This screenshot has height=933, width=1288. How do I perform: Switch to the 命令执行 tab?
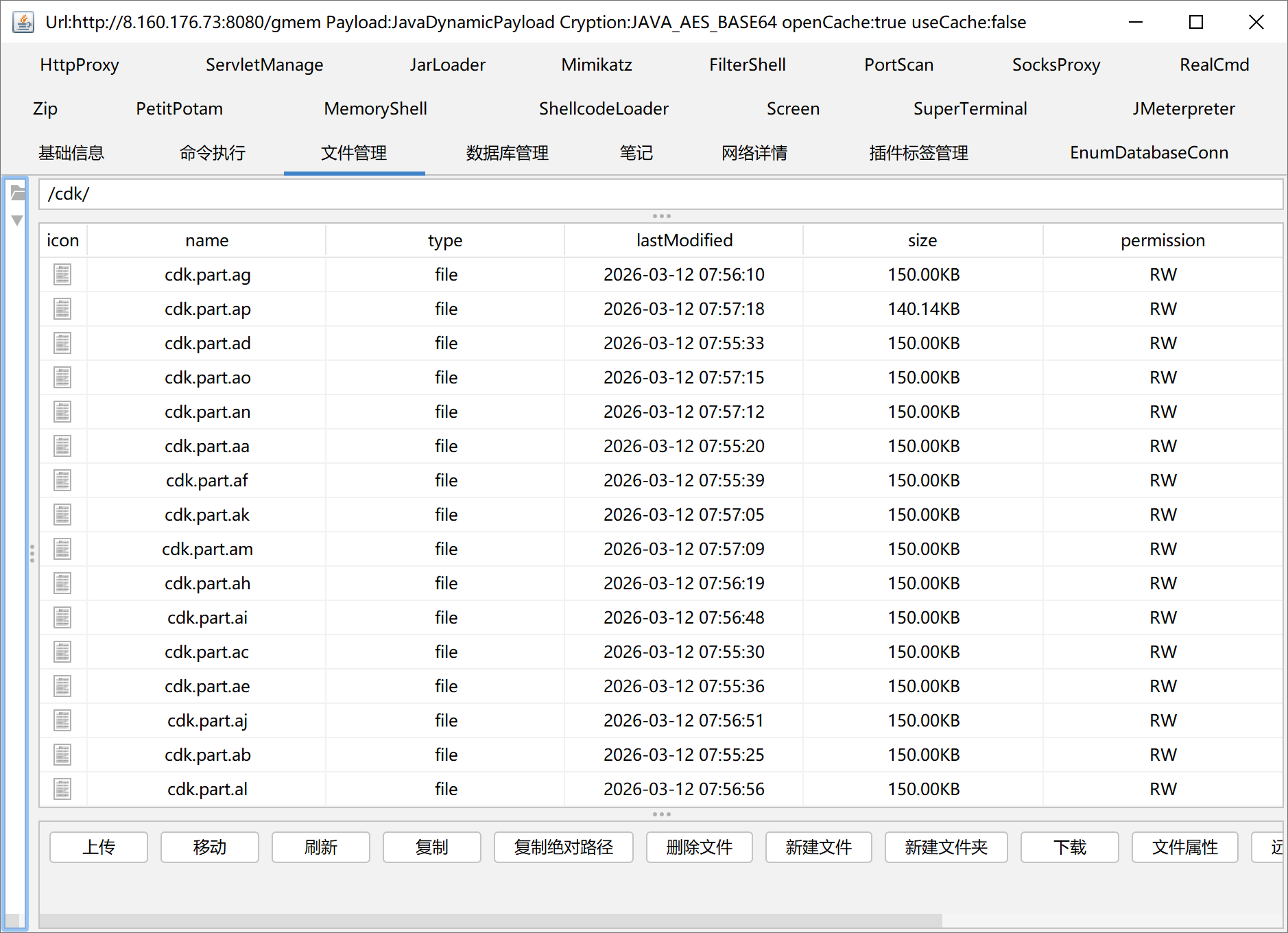(x=212, y=153)
